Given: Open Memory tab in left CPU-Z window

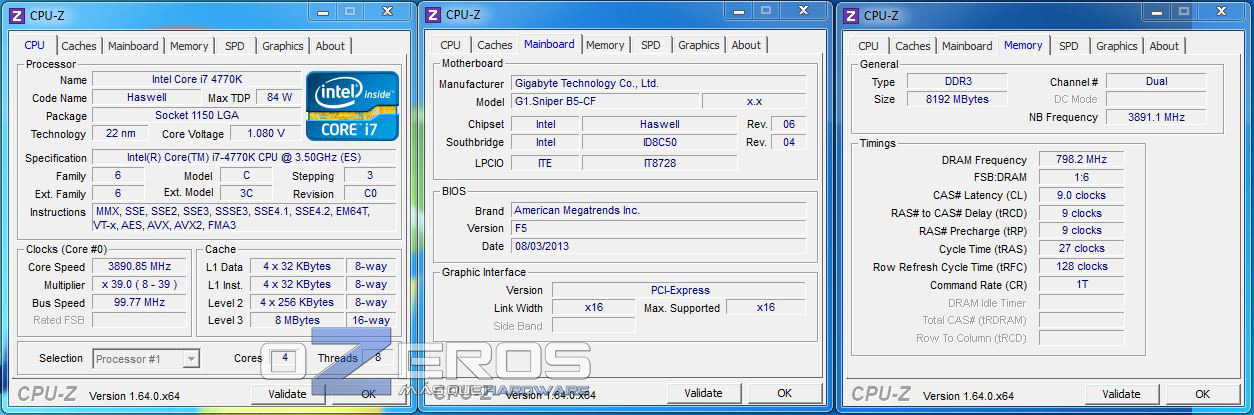Looking at the screenshot, I should pos(189,46).
